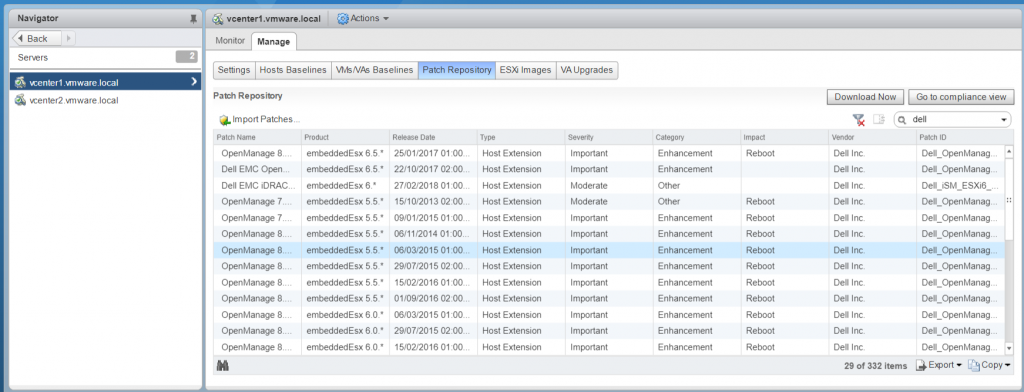Open the VMs/VAs Baselines sub-tab

tap(374, 70)
